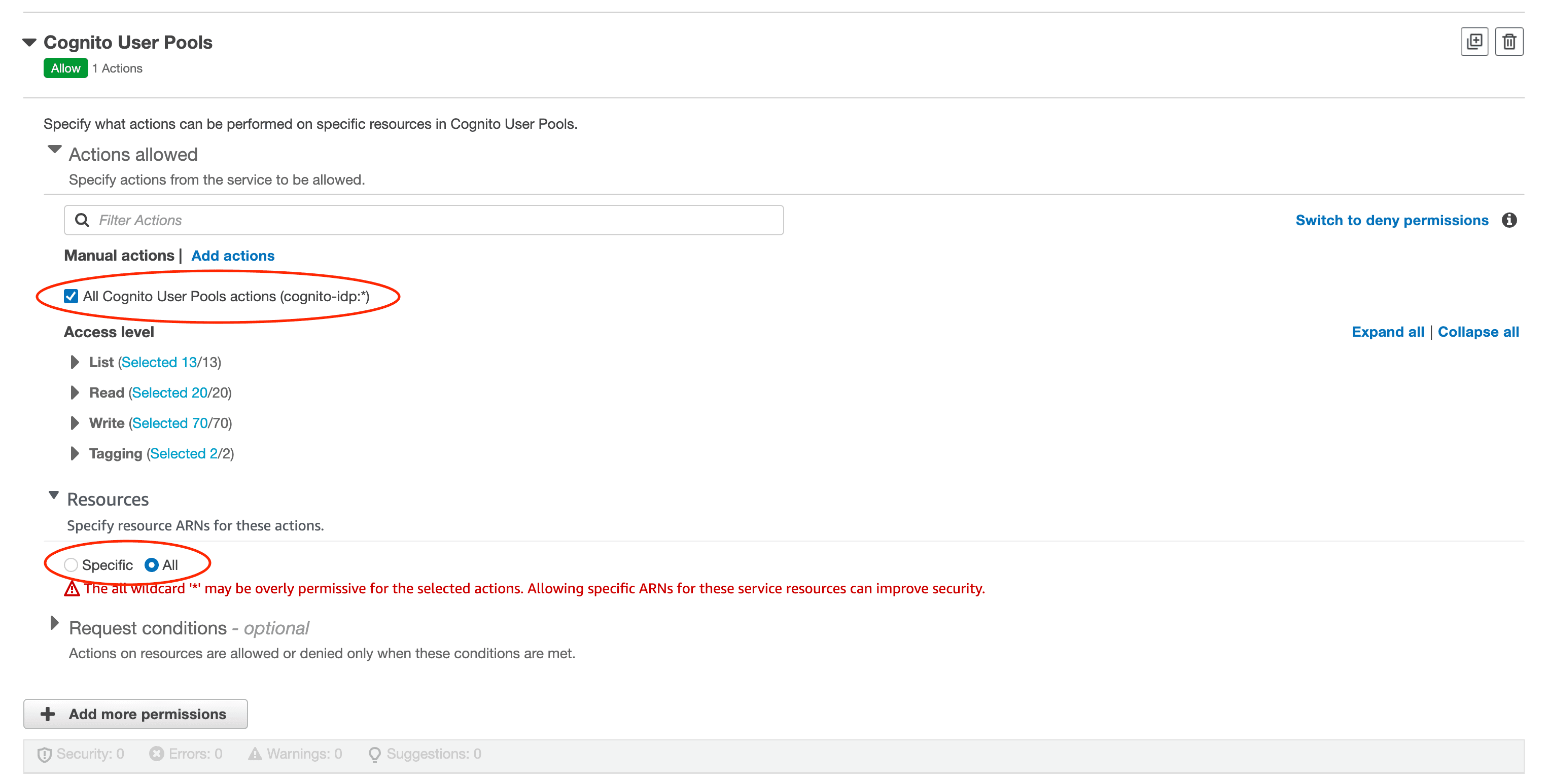The width and height of the screenshot is (1547, 784).
Task: Open the Add actions link
Action: (x=233, y=256)
